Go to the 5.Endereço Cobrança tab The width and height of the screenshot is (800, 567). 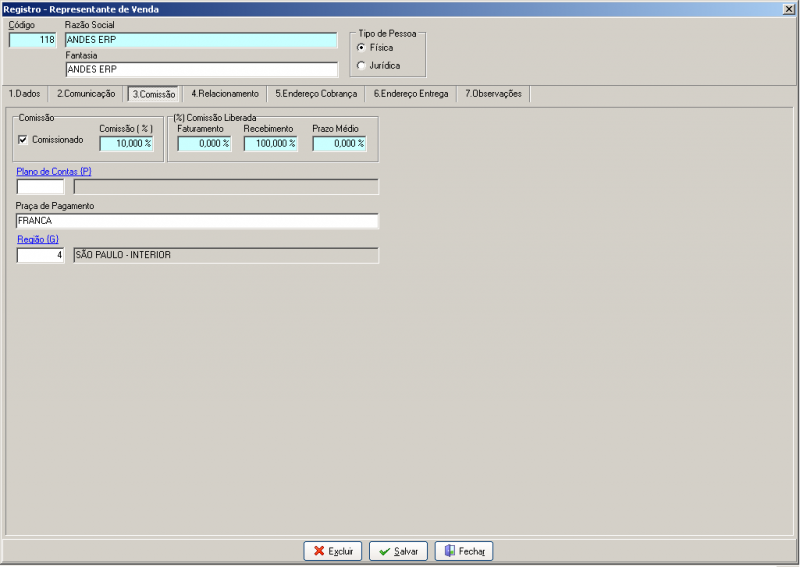(x=316, y=94)
